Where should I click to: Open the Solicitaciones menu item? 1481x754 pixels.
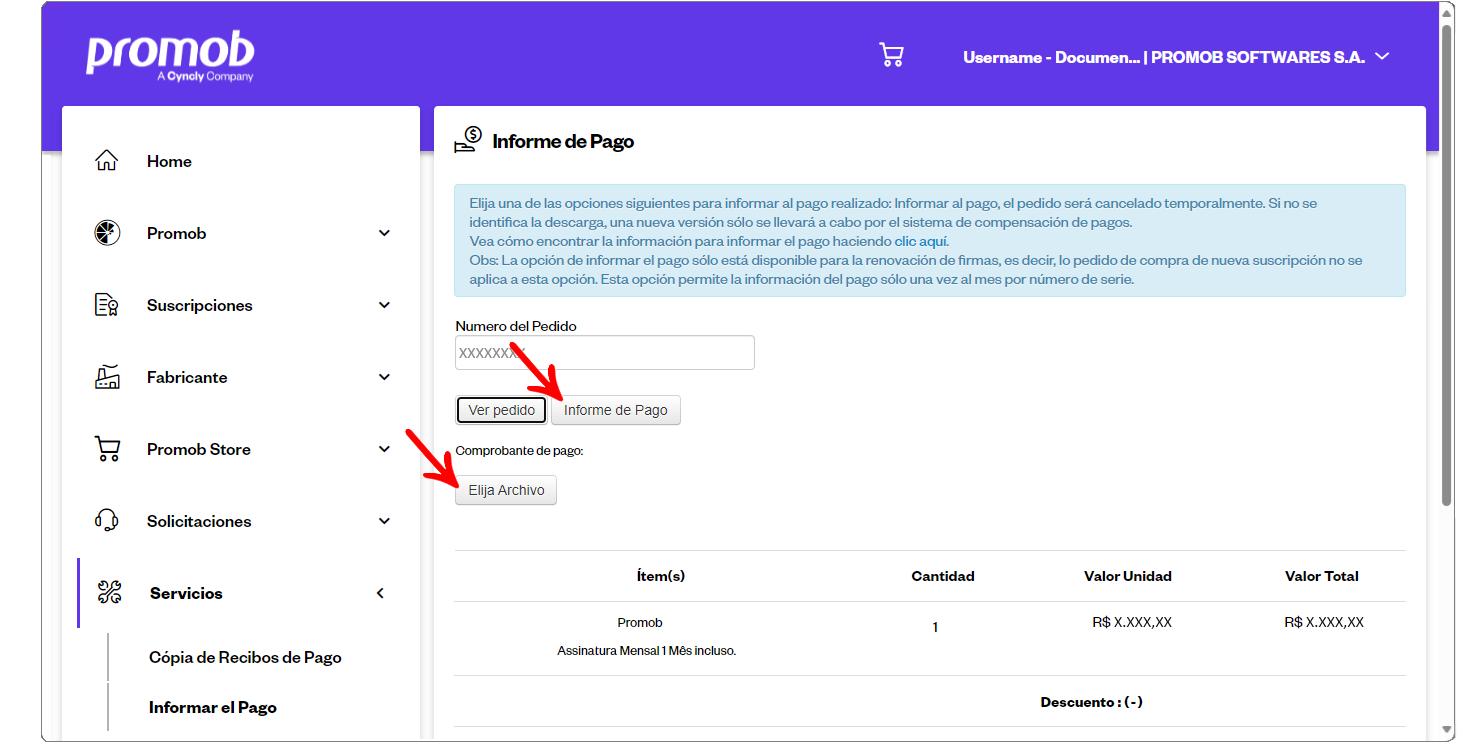point(199,521)
